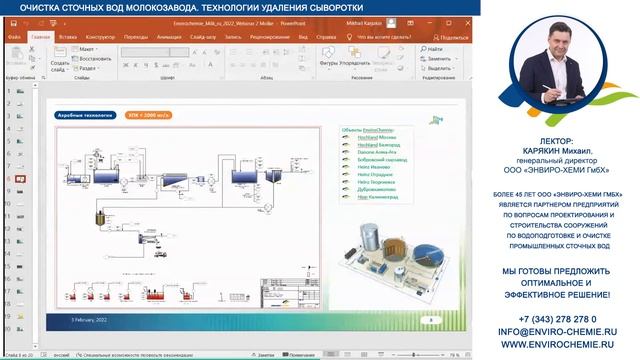Switch to the Анимация ribbon tab
The image size is (640, 360).
point(169,37)
